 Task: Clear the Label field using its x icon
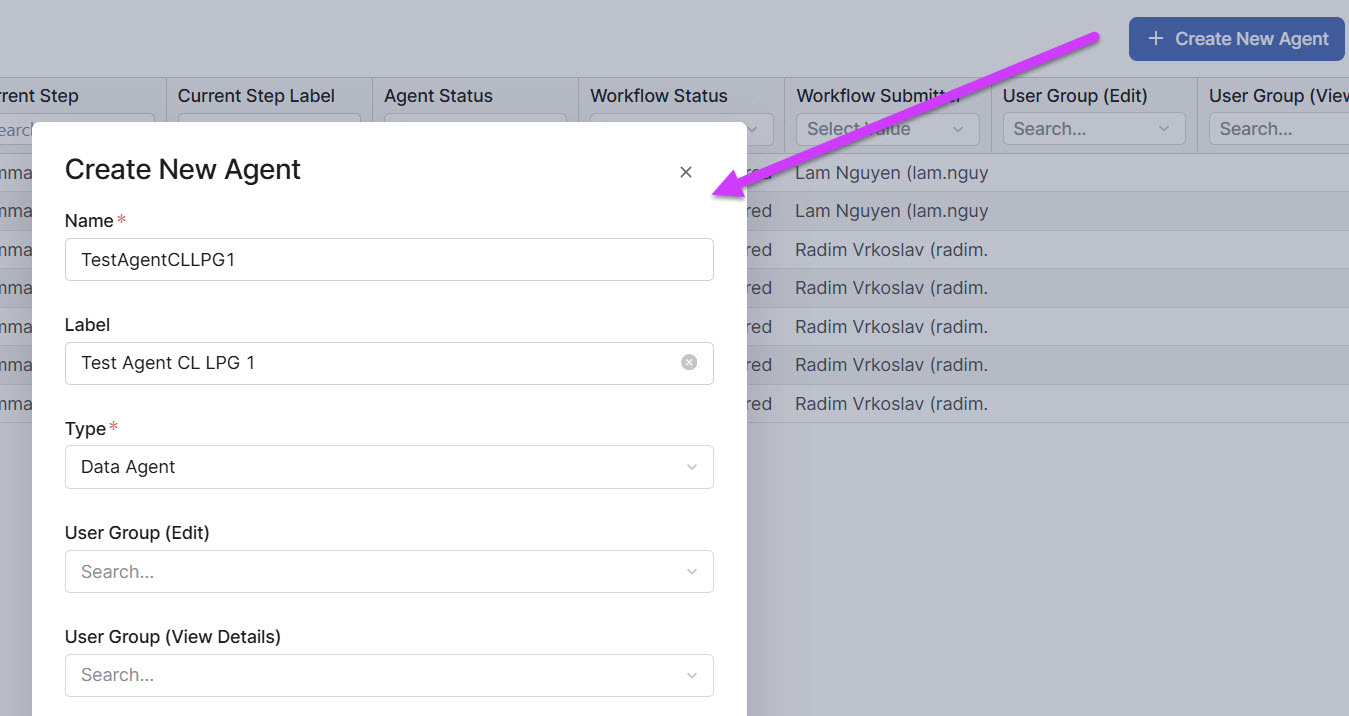tap(689, 363)
